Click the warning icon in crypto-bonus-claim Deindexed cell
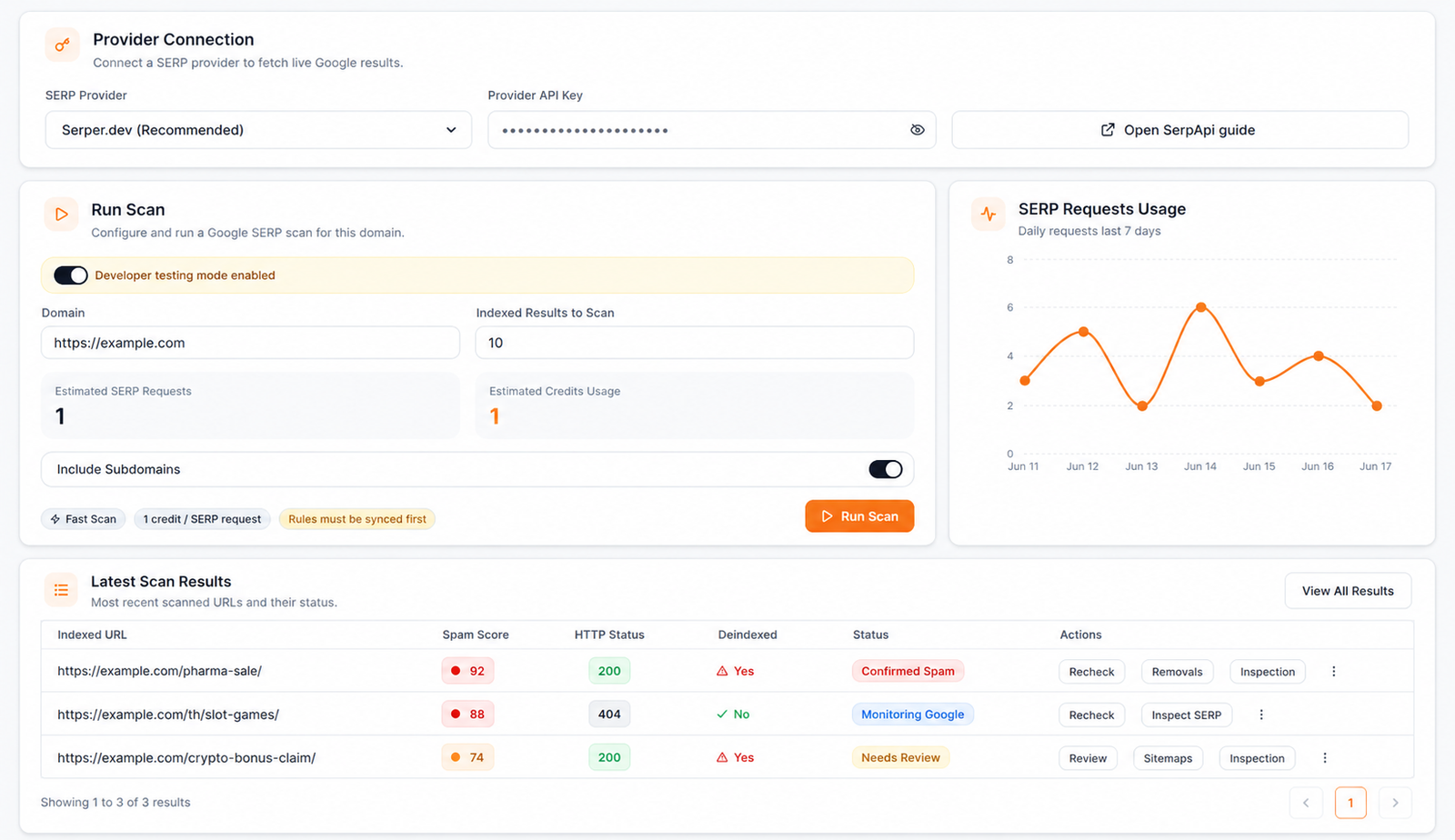Image resolution: width=1455 pixels, height=840 pixels. click(722, 757)
